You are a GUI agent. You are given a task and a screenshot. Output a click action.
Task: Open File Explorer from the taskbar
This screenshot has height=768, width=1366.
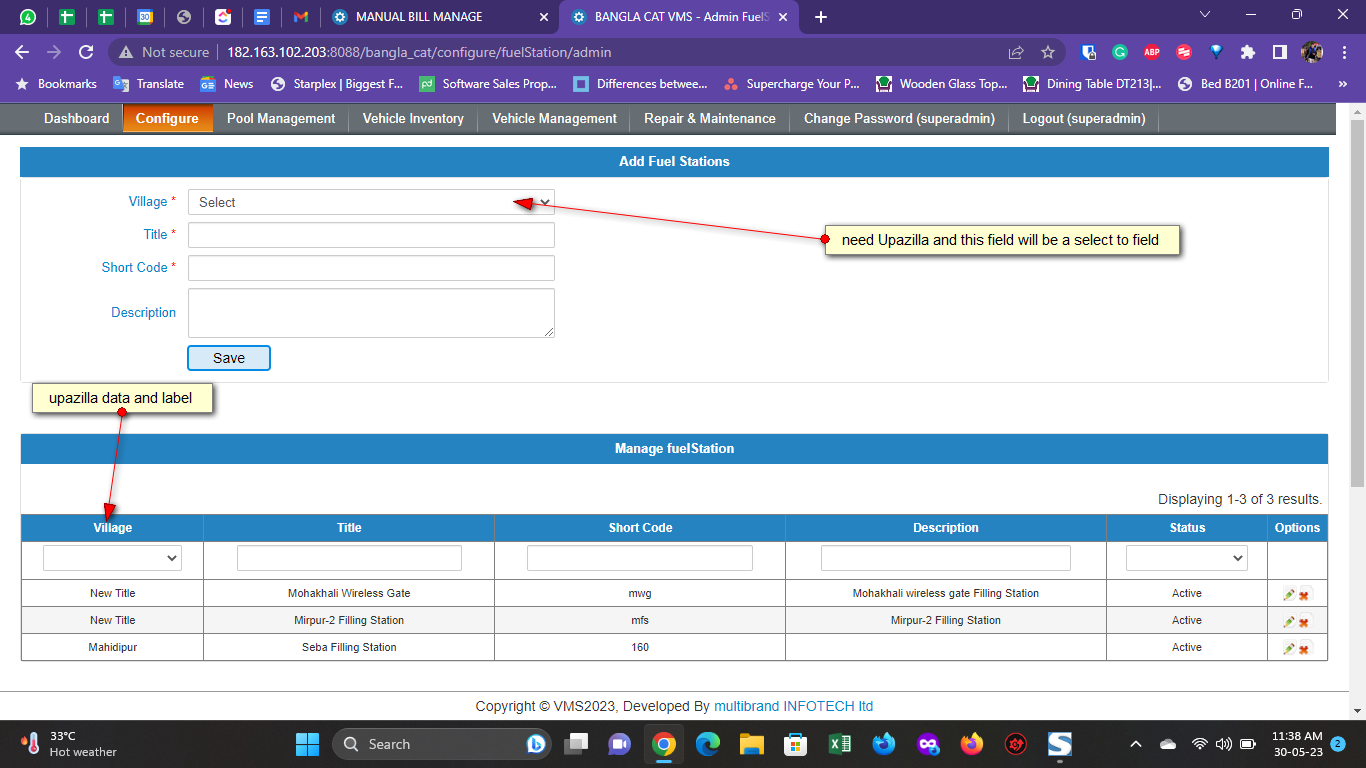(x=751, y=744)
